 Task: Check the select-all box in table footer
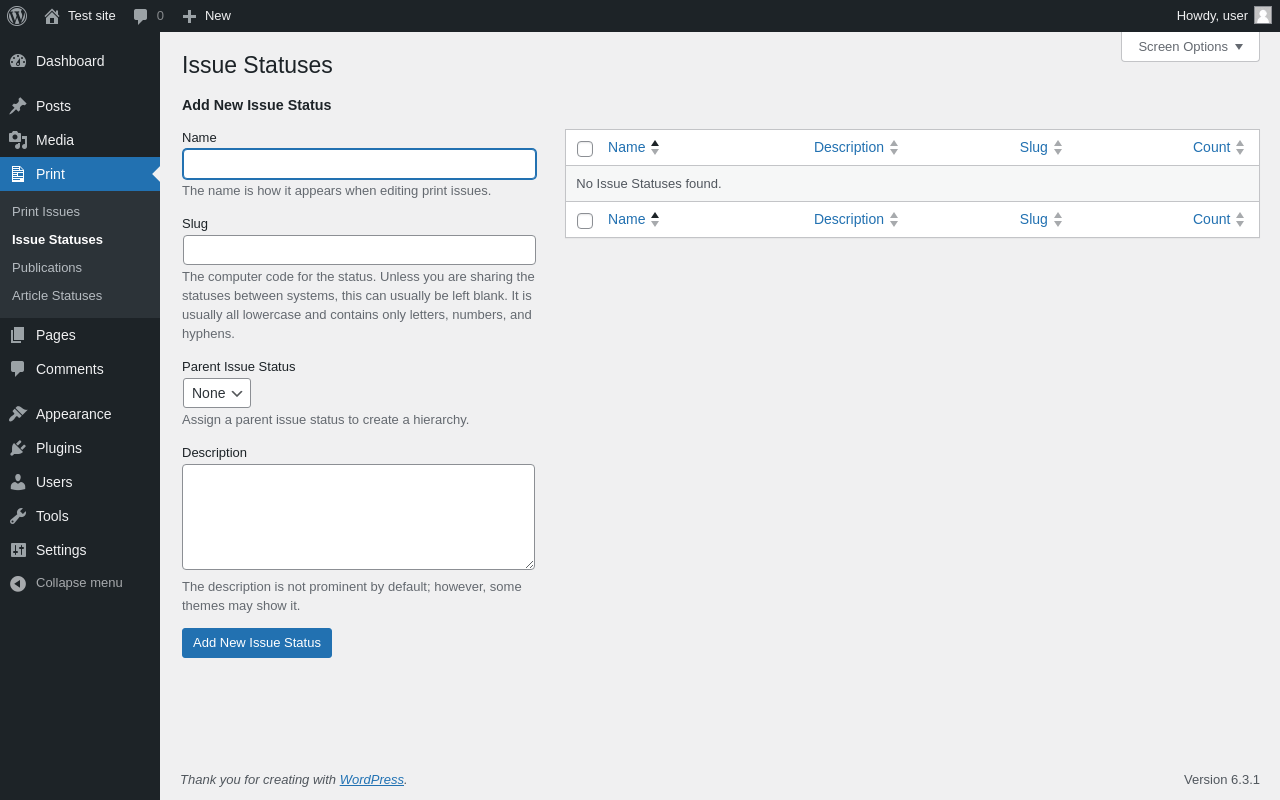(x=585, y=221)
